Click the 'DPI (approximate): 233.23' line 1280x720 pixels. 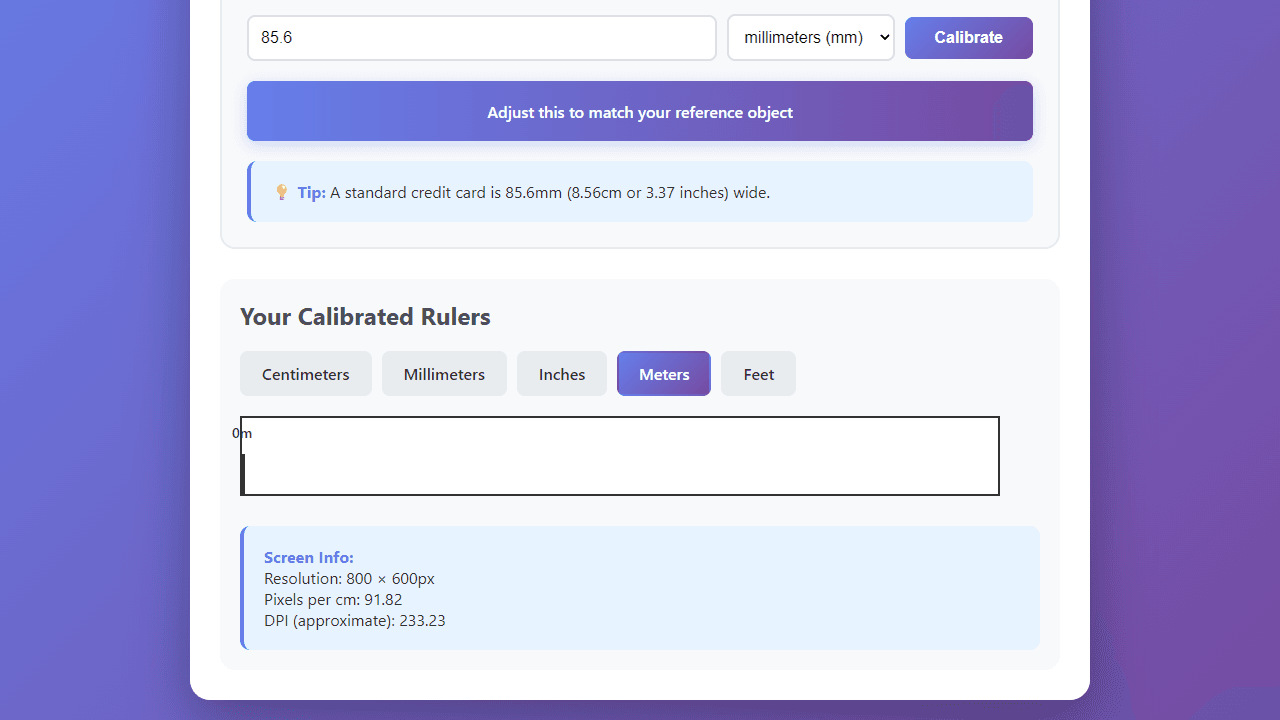coord(355,621)
